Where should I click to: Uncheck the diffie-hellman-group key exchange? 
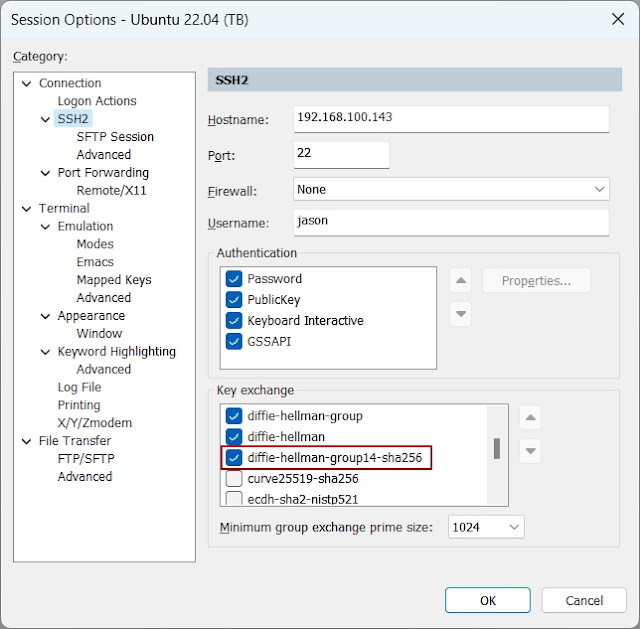pyautogui.click(x=234, y=416)
